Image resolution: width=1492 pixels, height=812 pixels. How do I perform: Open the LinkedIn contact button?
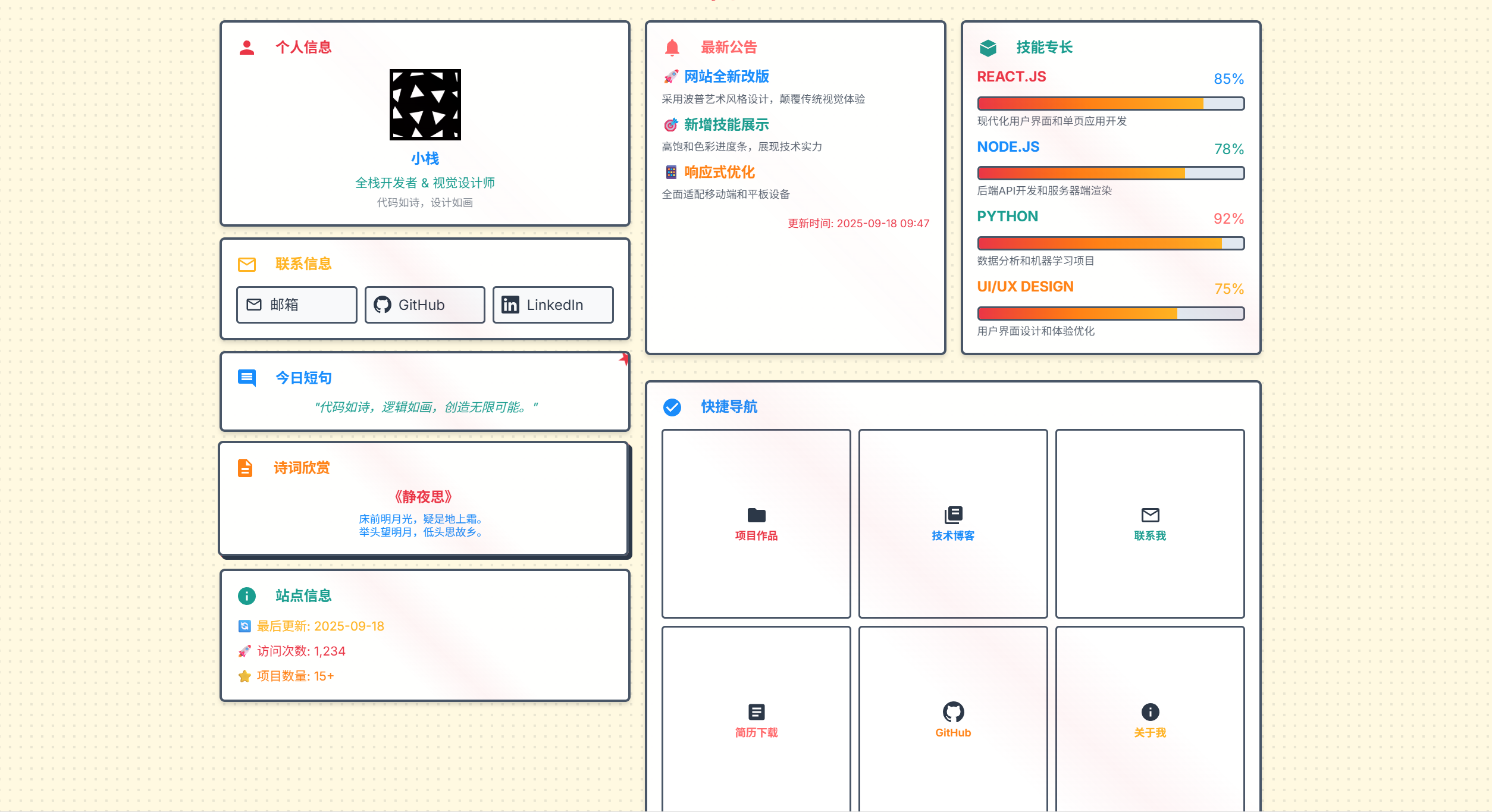(553, 305)
